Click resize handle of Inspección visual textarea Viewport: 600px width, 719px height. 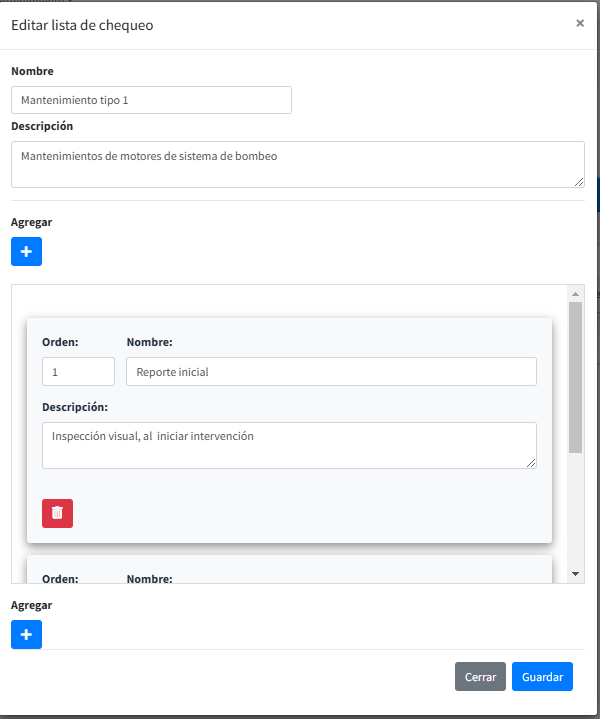point(531,462)
